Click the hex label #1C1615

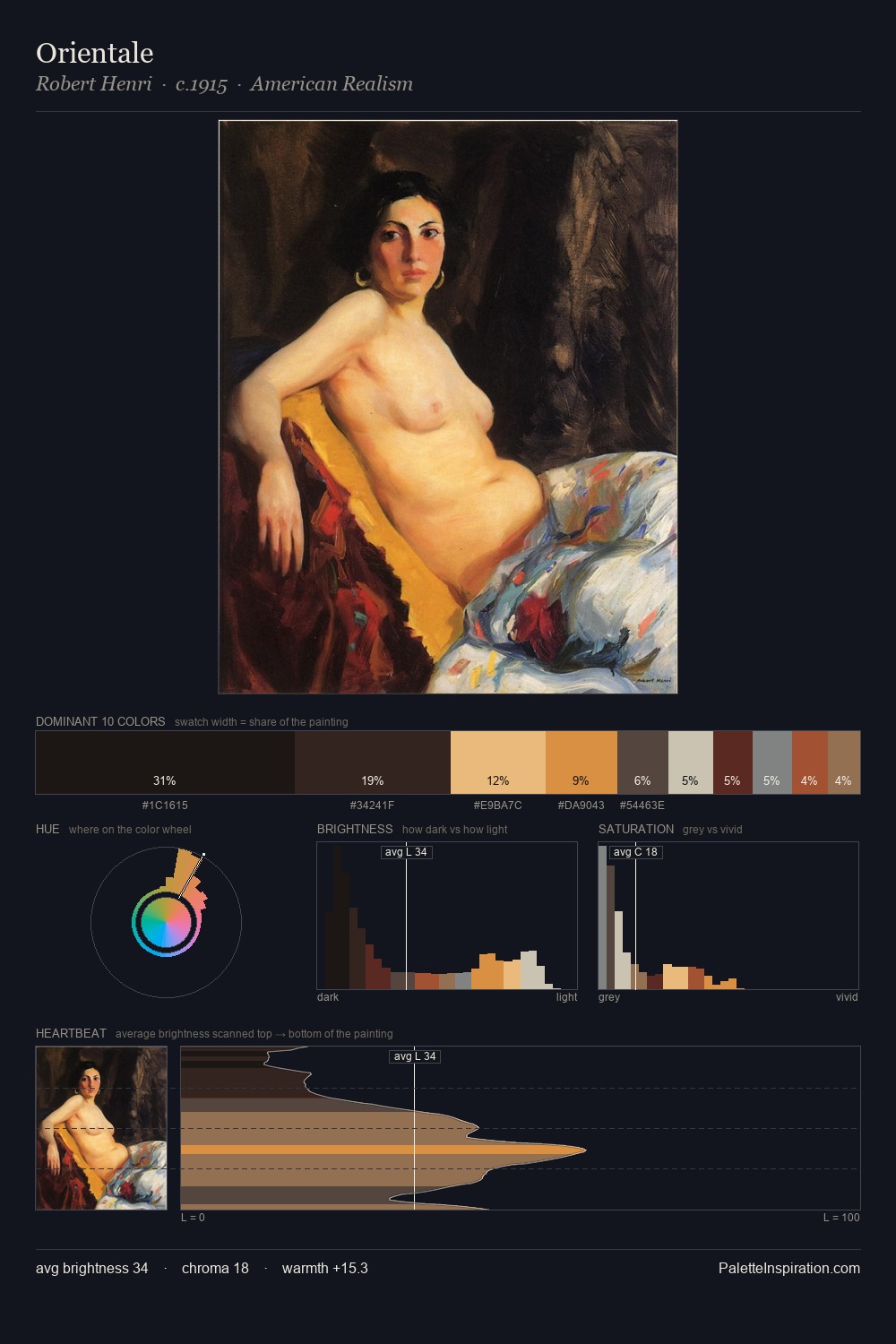tap(165, 806)
